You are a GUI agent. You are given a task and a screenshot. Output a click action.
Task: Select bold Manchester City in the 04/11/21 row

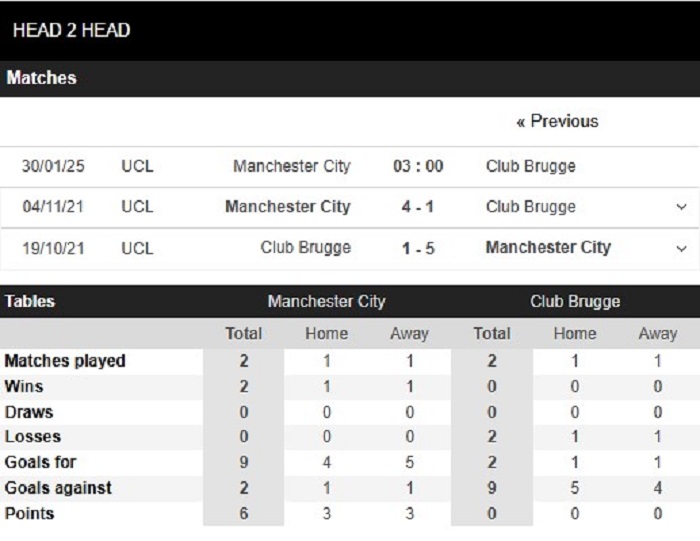pyautogui.click(x=288, y=207)
